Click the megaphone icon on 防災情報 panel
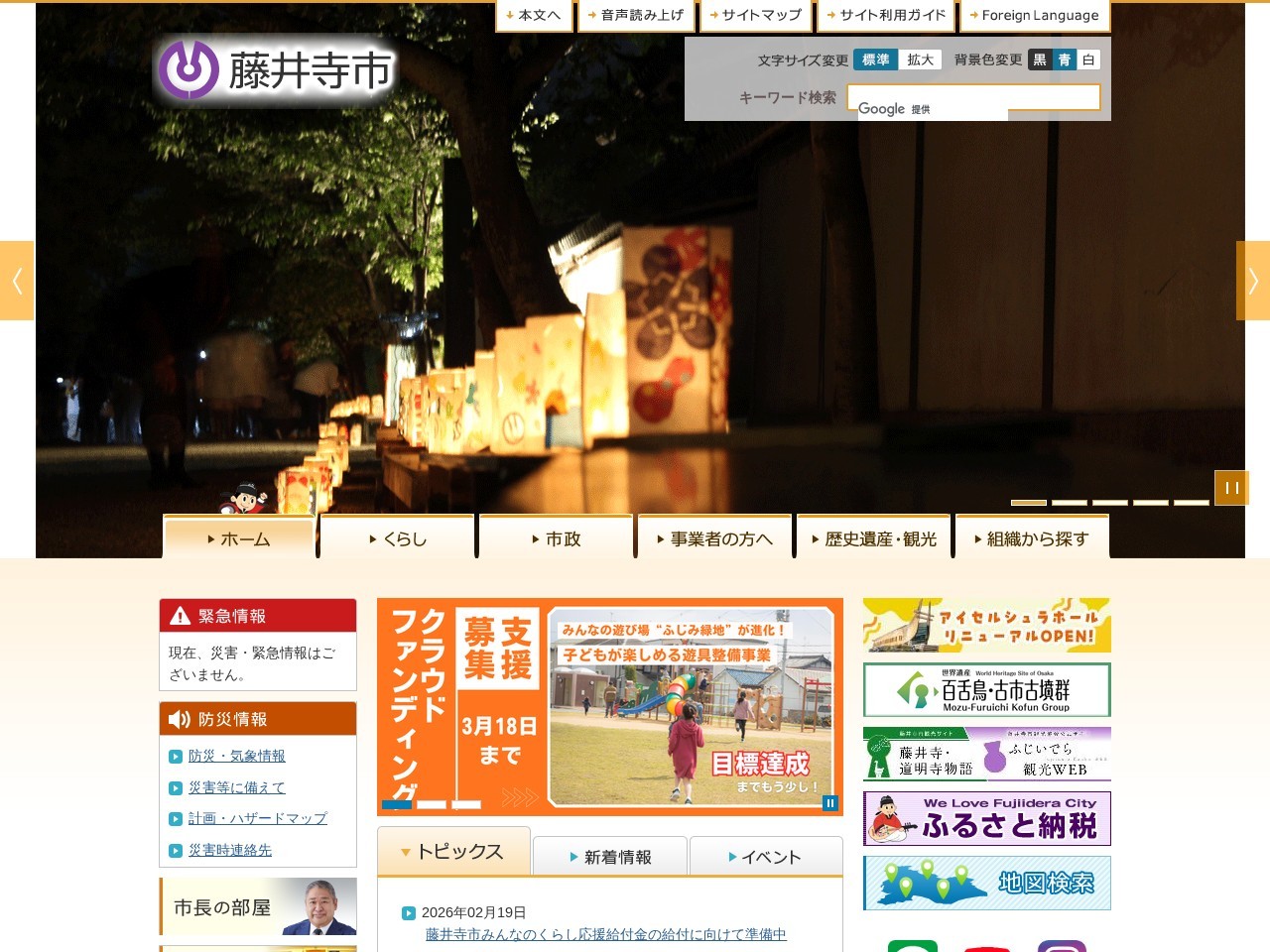The image size is (1270, 952). [180, 719]
